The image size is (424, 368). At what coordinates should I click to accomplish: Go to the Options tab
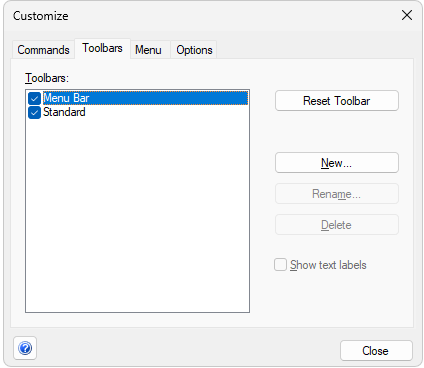(194, 50)
